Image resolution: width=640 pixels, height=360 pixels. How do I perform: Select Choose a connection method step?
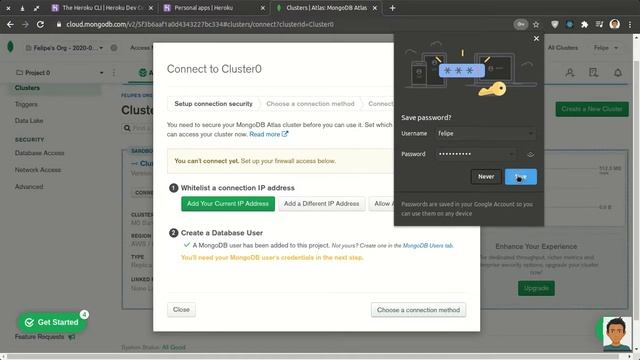click(x=310, y=104)
